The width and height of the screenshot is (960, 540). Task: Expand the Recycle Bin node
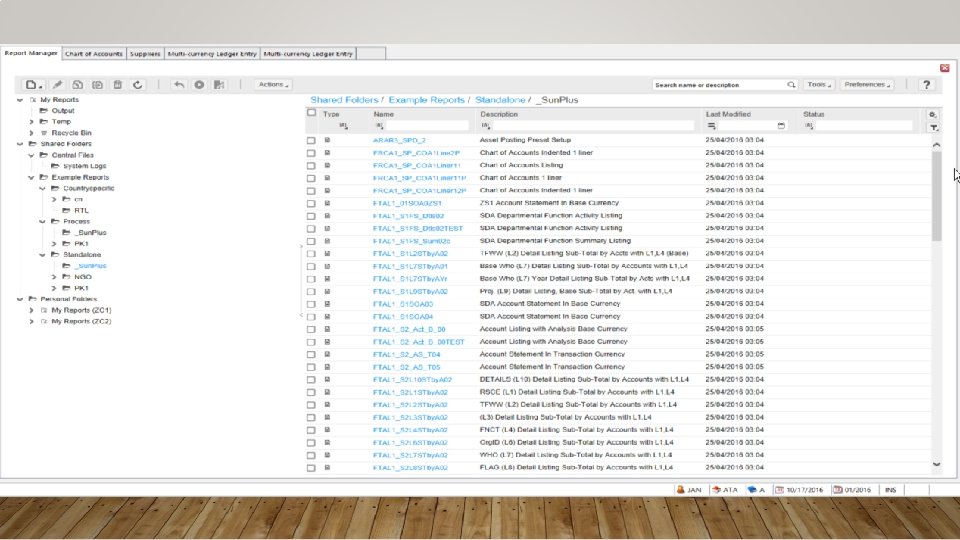[31, 133]
